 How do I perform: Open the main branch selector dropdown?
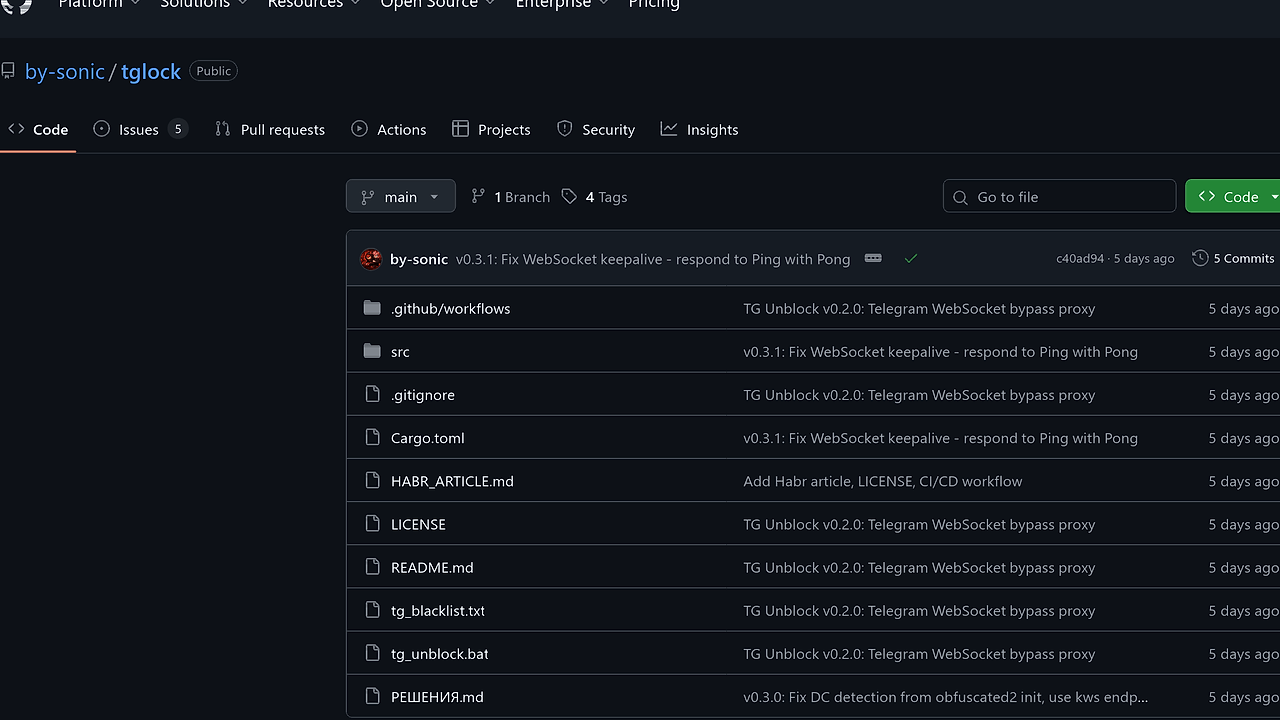pyautogui.click(x=401, y=197)
